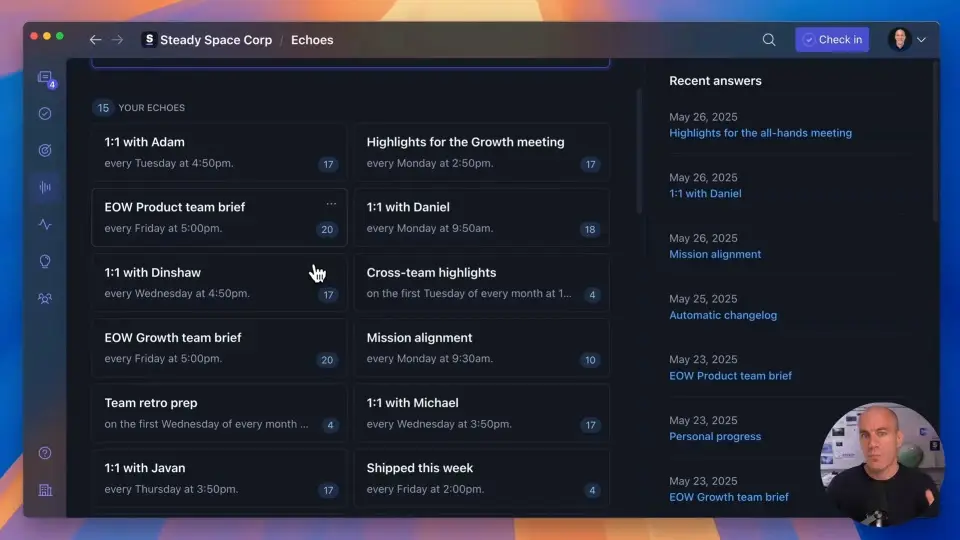Image resolution: width=960 pixels, height=540 pixels.
Task: Open the help question mark icon
Action: pyautogui.click(x=45, y=453)
